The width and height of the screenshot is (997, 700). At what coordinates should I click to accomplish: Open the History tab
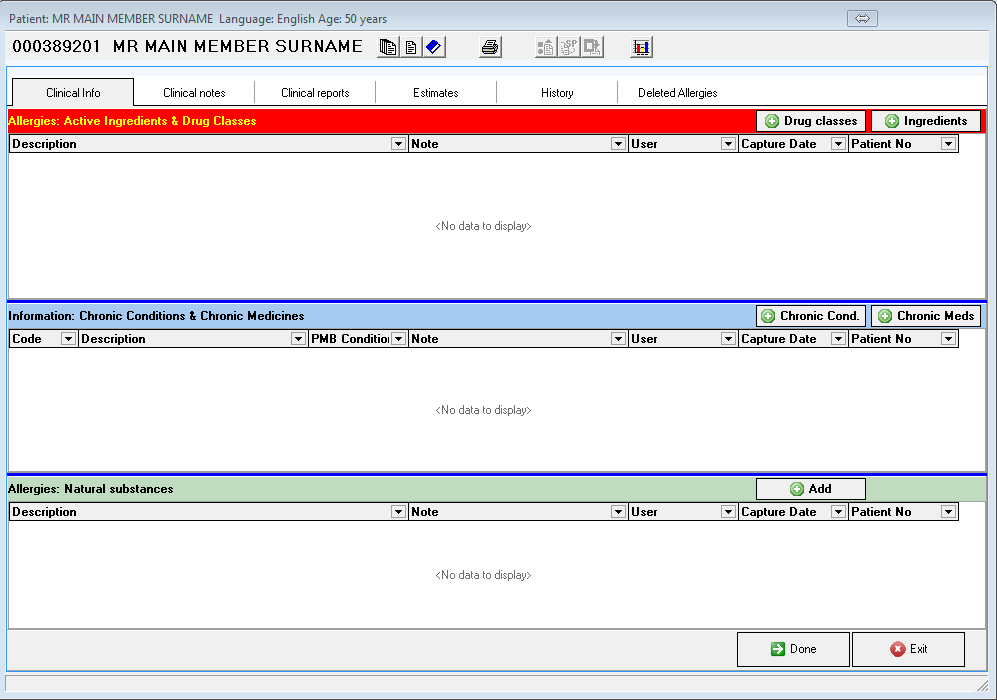557,93
